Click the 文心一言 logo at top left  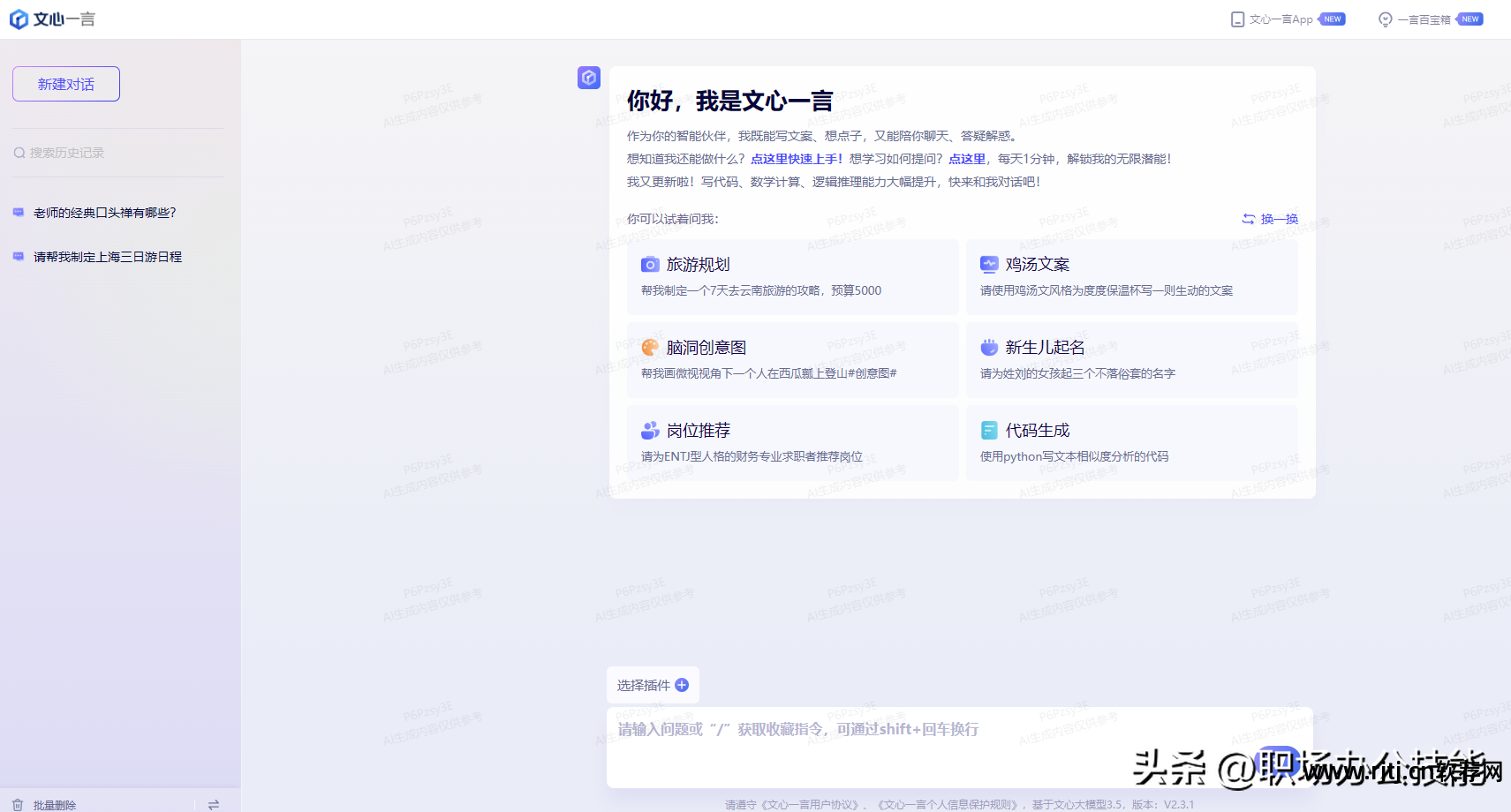click(52, 19)
